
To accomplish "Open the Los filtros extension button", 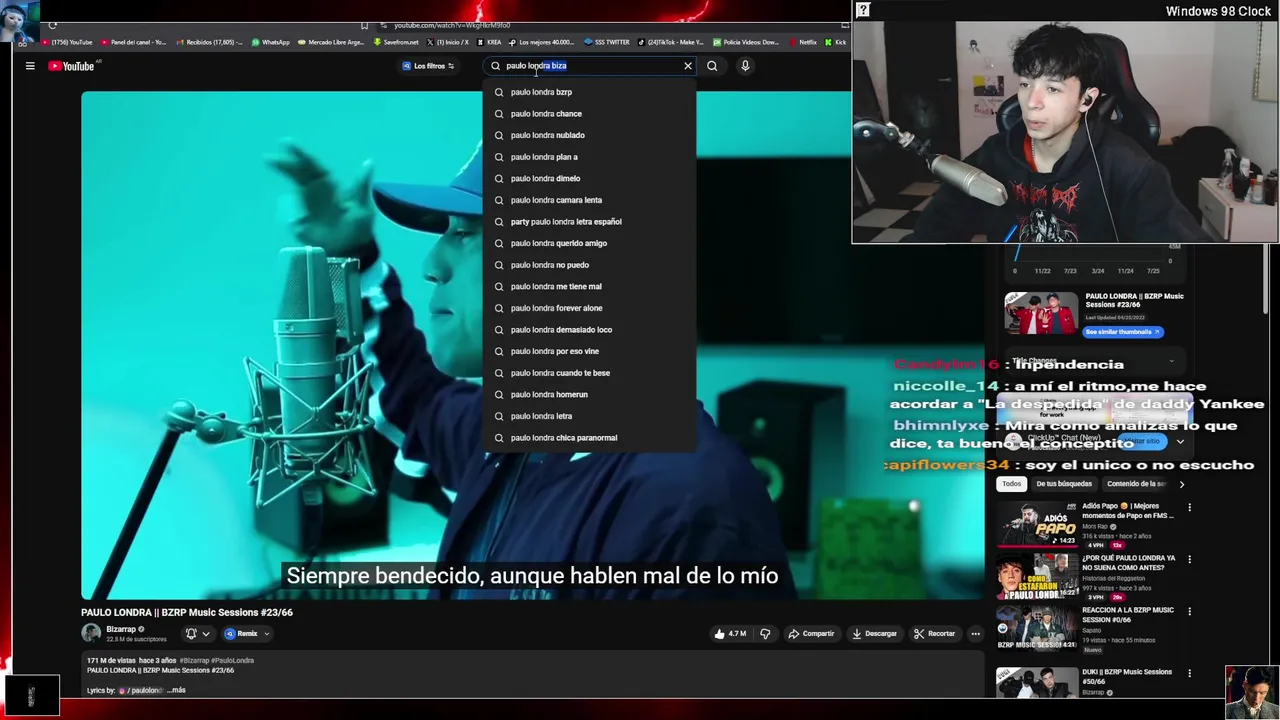I will (x=428, y=66).
